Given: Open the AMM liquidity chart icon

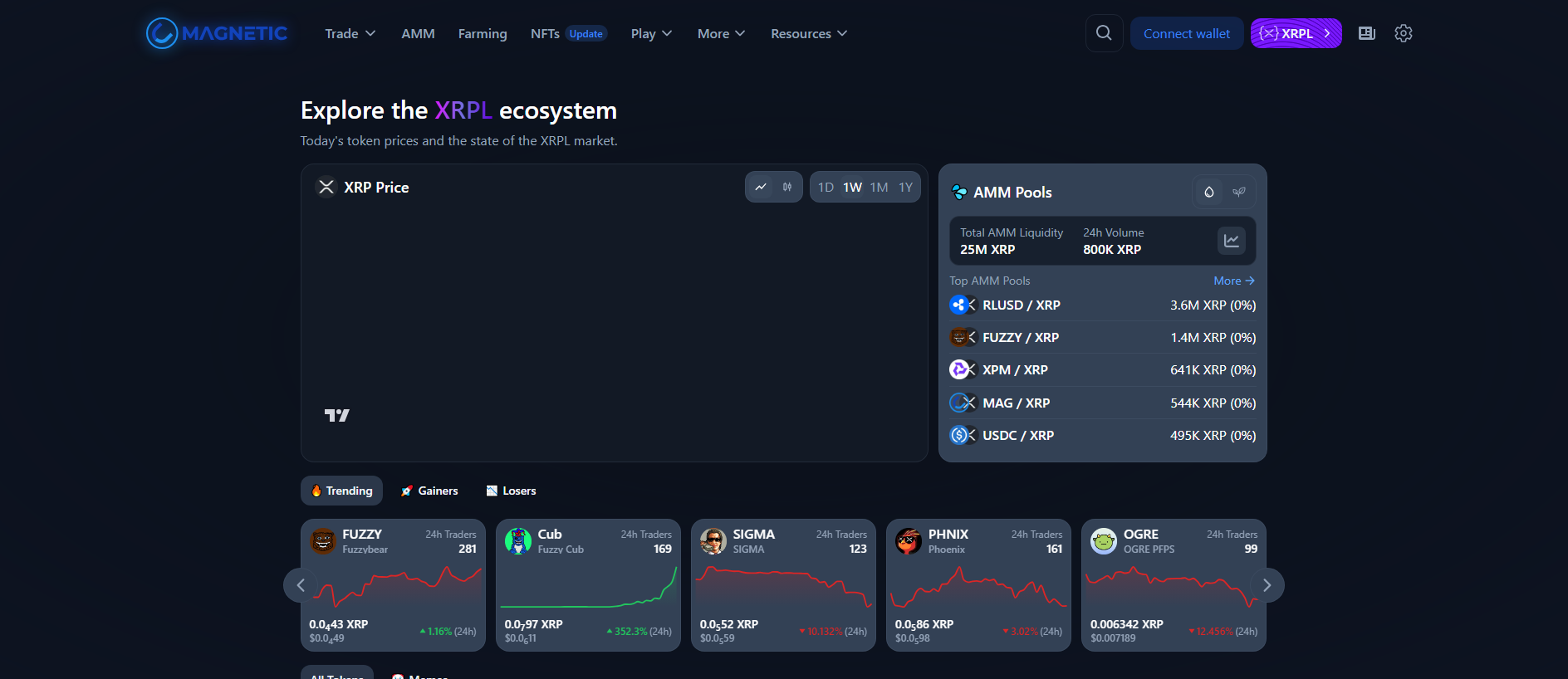Looking at the screenshot, I should (1232, 241).
